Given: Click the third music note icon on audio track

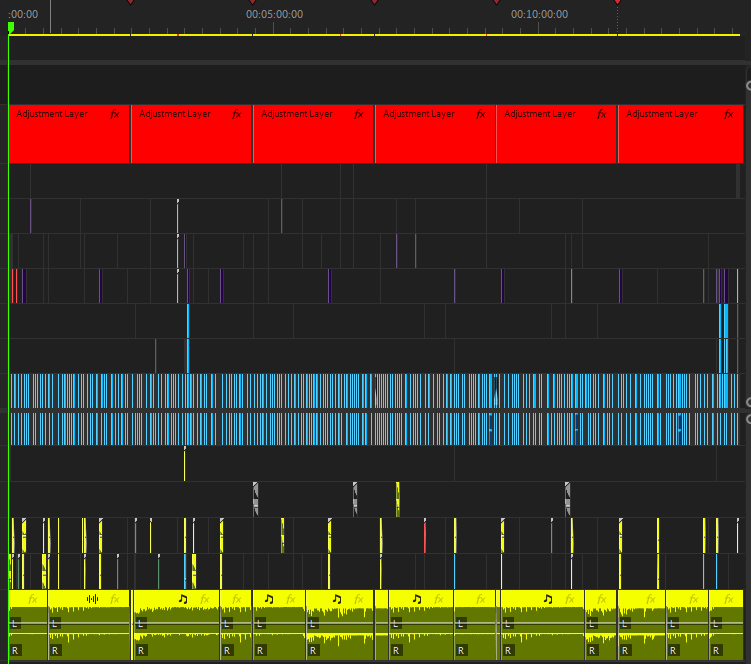Looking at the screenshot, I should tap(337, 599).
